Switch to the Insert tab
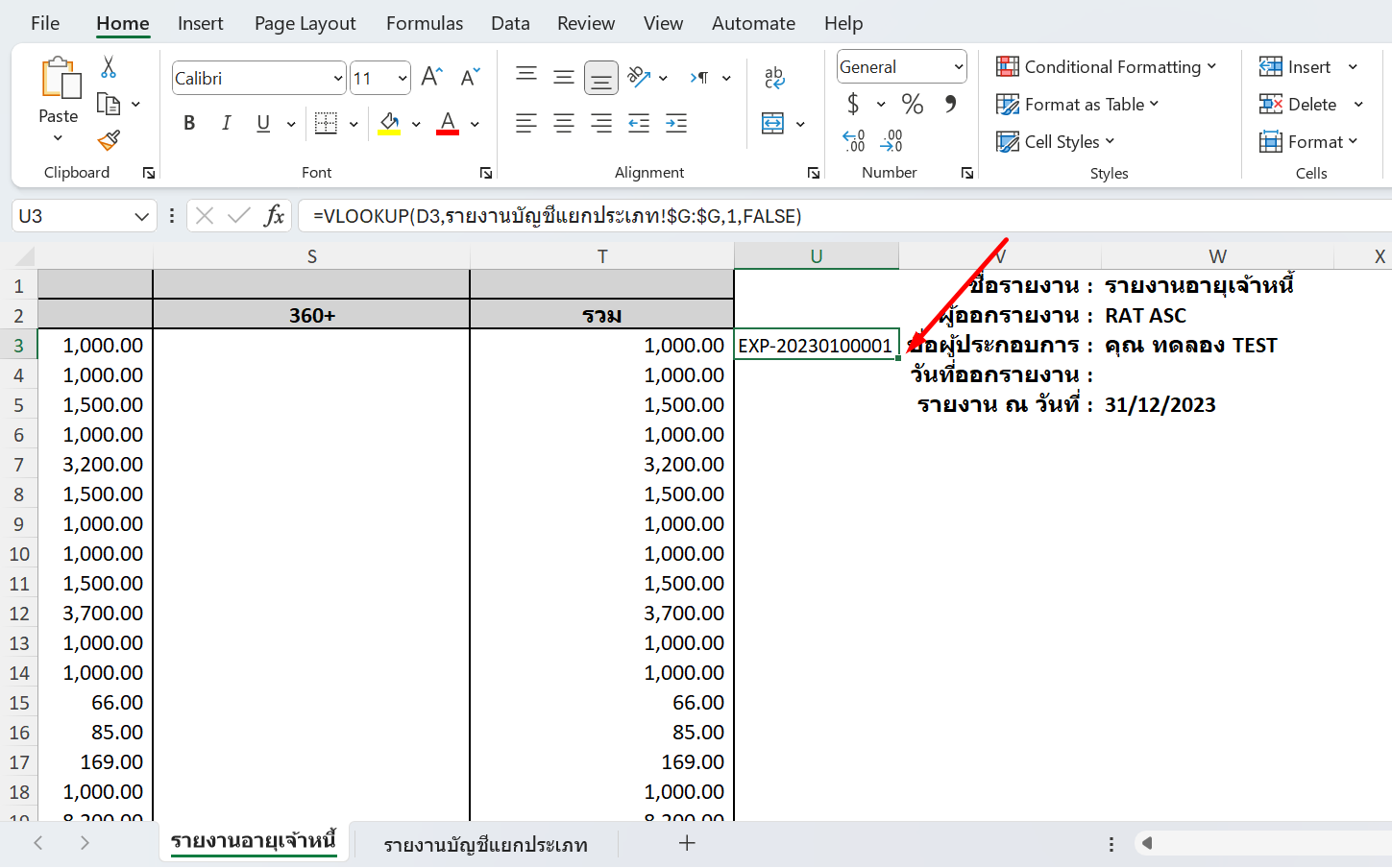 (200, 23)
